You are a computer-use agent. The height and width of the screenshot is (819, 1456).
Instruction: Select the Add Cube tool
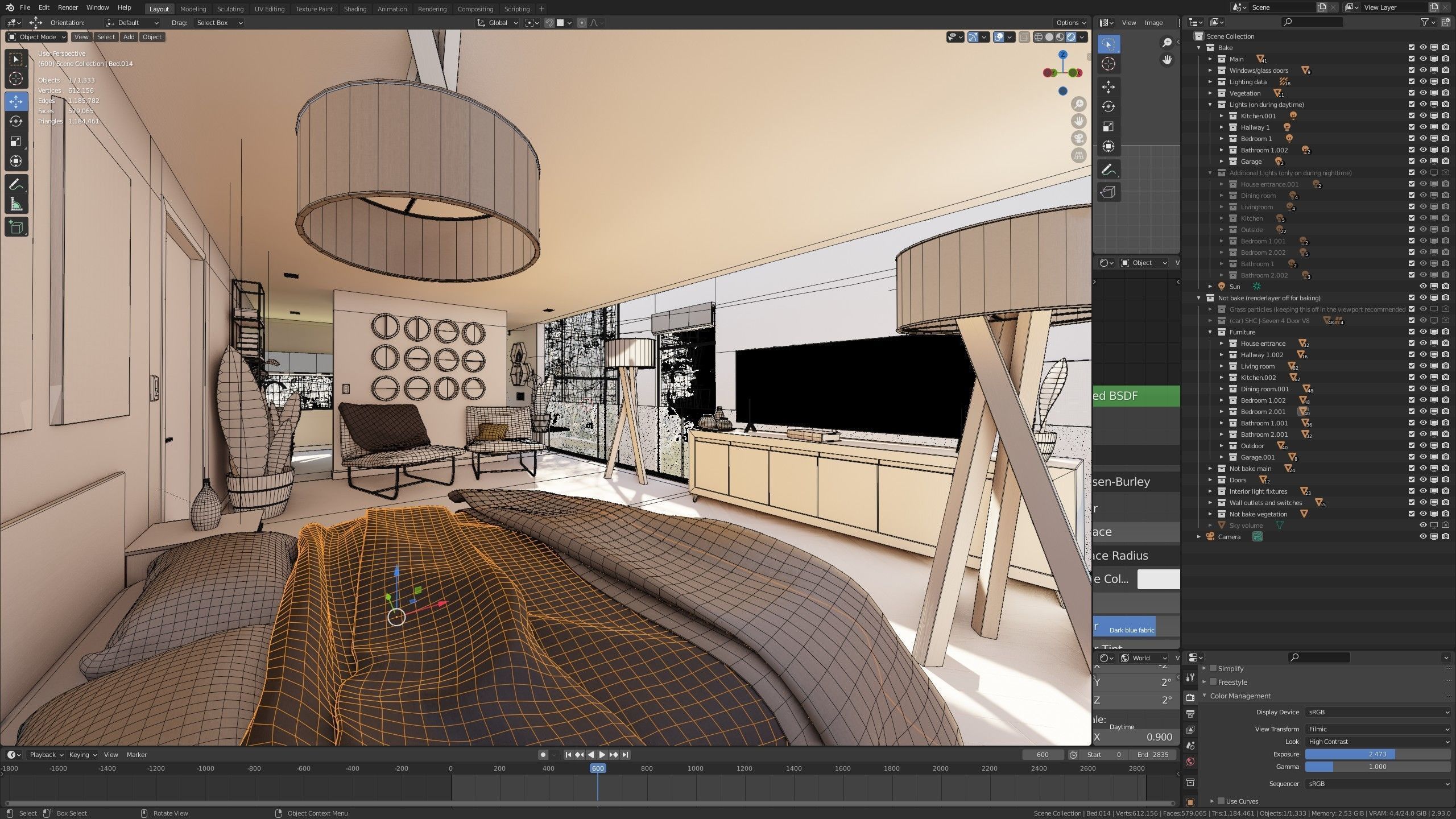pyautogui.click(x=16, y=227)
